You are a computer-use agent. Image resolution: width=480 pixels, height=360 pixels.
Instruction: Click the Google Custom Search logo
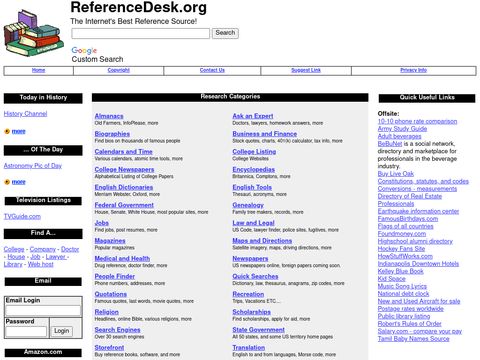[x=84, y=50]
